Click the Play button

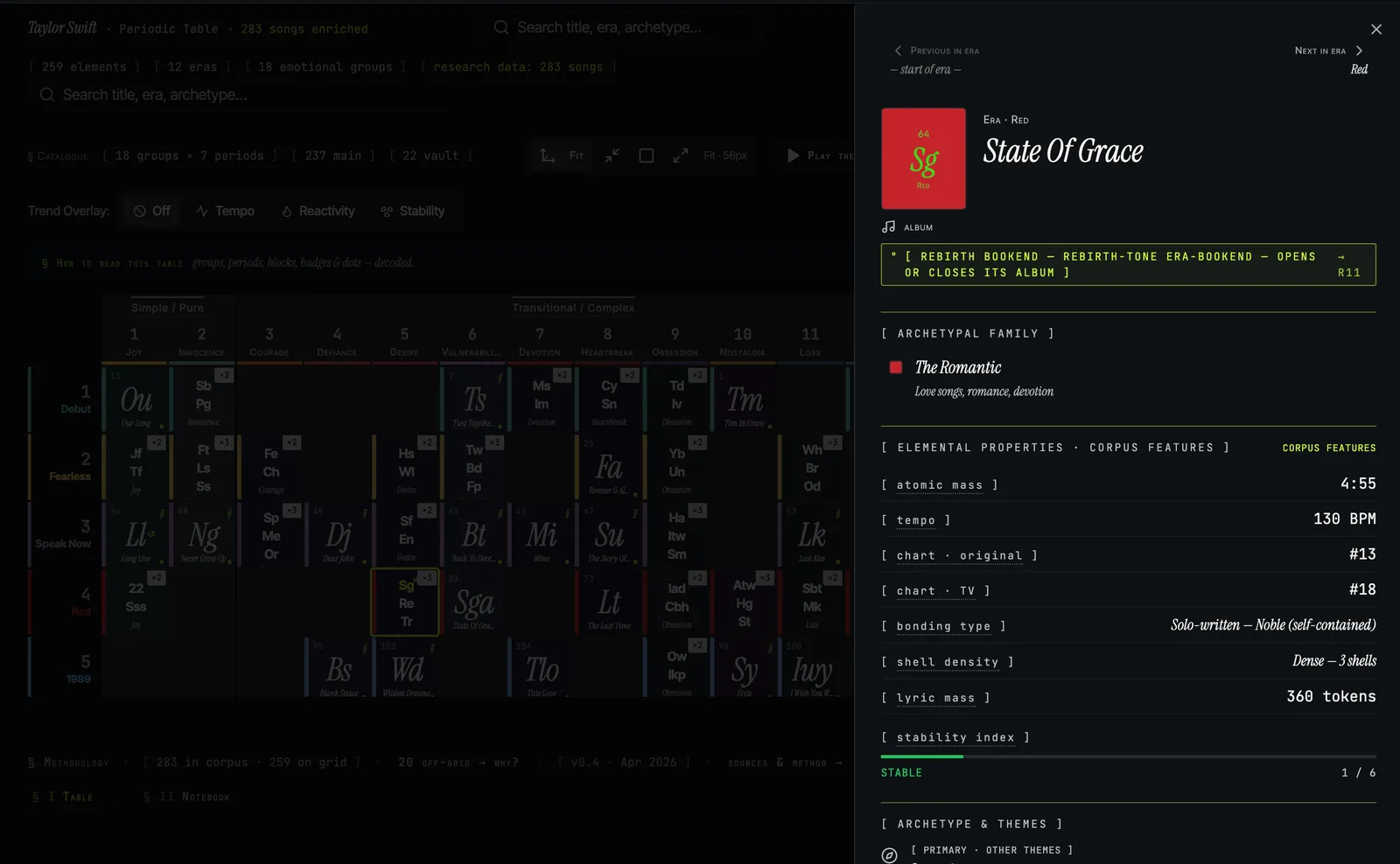pyautogui.click(x=819, y=156)
